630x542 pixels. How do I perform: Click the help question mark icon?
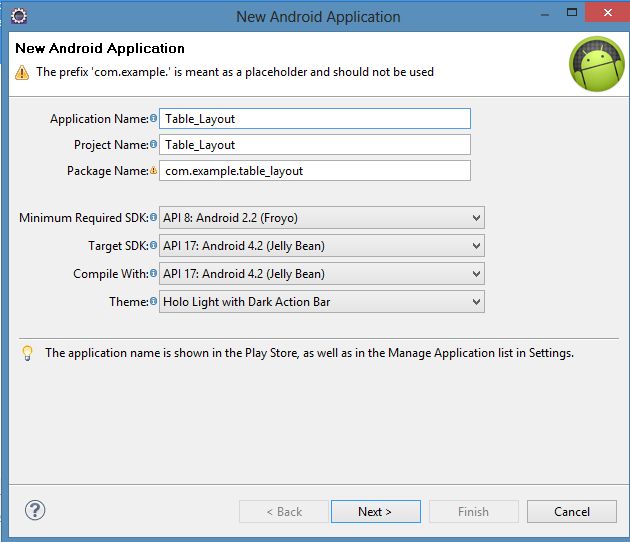(x=35, y=510)
